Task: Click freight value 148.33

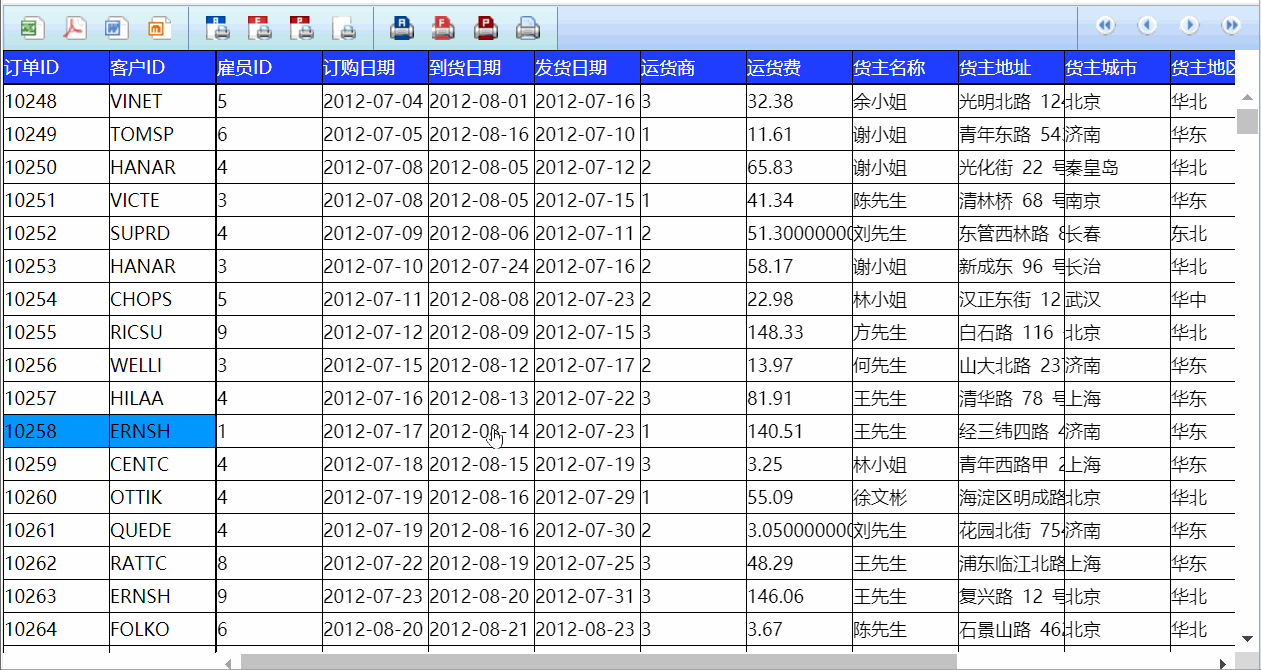Action: (799, 332)
